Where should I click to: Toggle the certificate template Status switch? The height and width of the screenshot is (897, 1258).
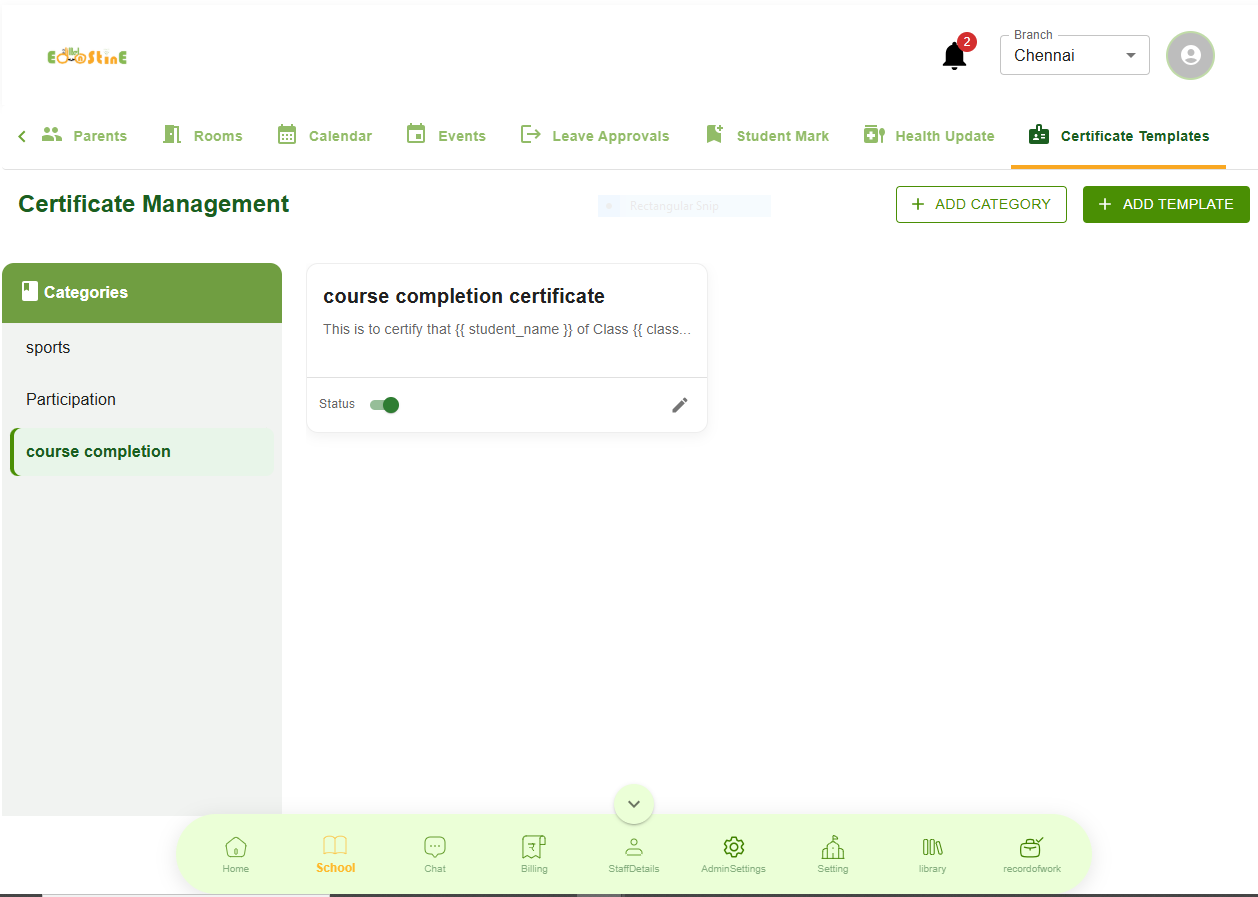[x=385, y=405]
